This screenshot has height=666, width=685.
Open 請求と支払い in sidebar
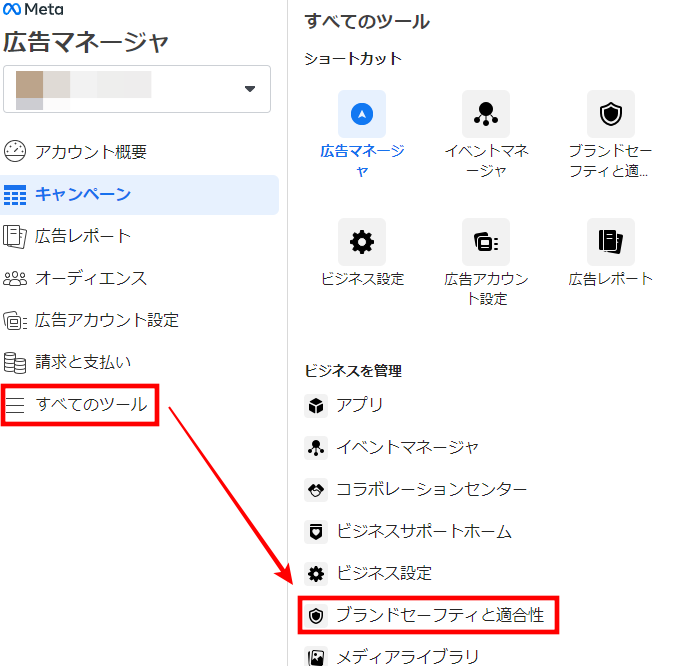click(83, 362)
